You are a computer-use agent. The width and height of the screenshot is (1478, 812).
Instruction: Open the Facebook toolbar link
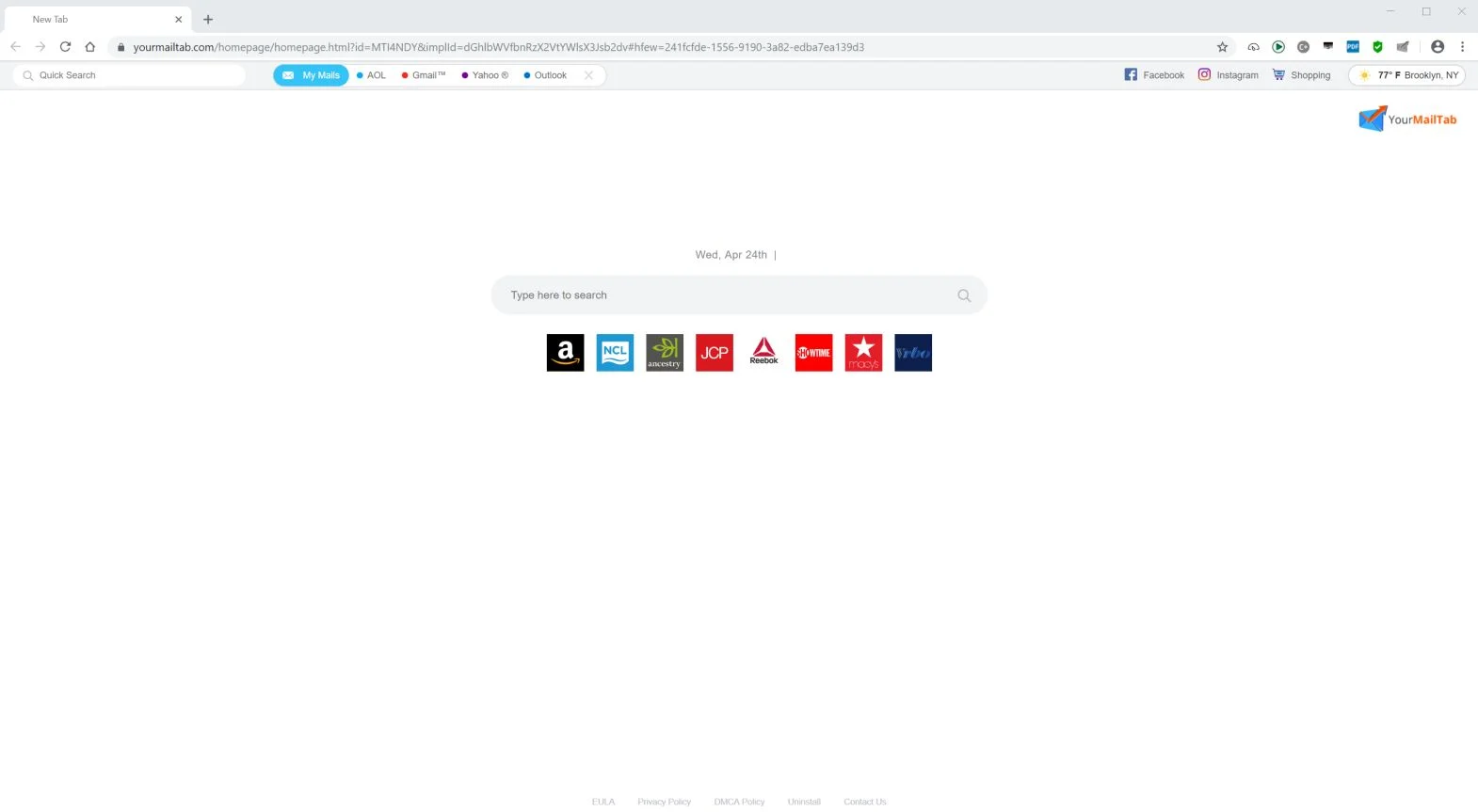[x=1154, y=75]
